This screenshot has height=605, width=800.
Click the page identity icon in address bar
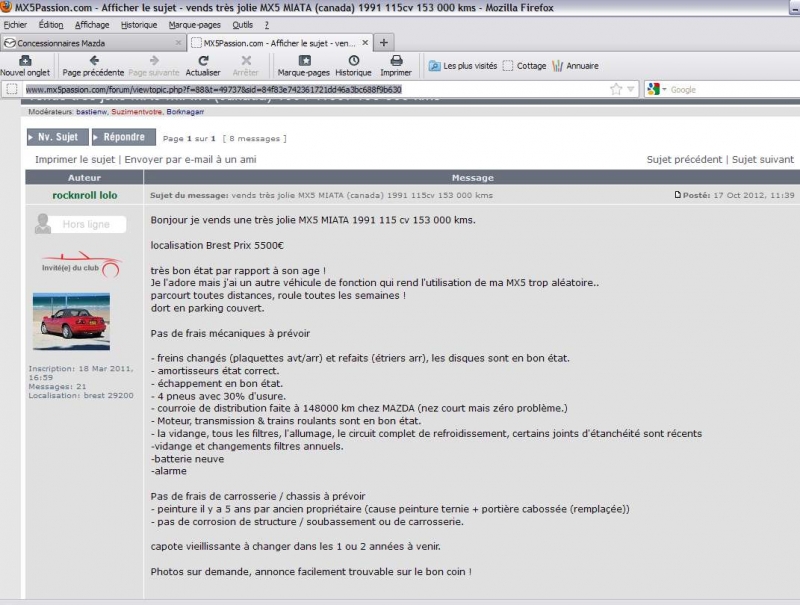pyautogui.click(x=11, y=89)
